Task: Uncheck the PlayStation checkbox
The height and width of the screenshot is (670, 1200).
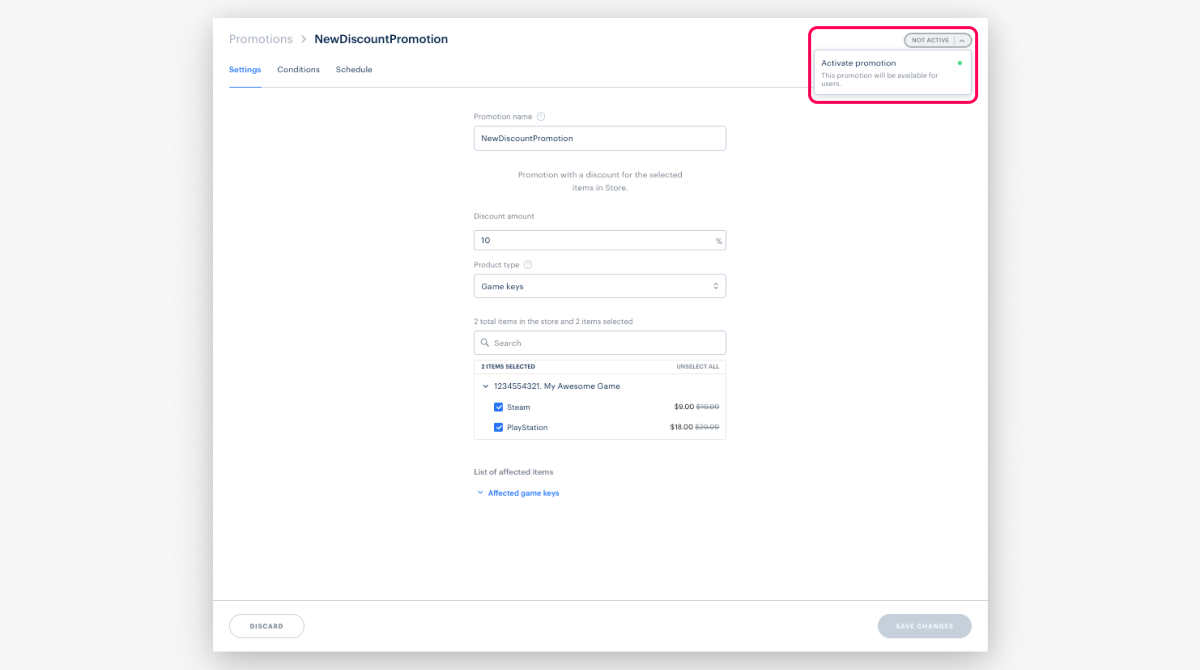Action: [x=499, y=428]
